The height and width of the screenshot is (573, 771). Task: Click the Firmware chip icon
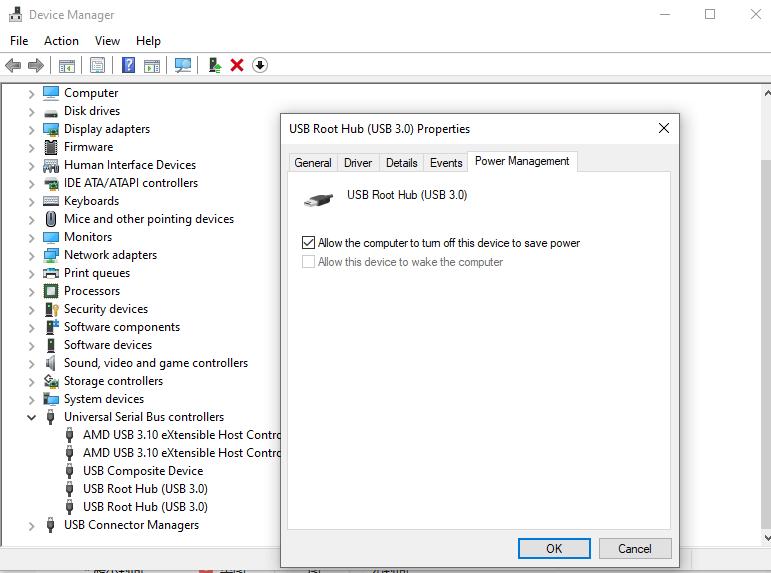[x=51, y=147]
